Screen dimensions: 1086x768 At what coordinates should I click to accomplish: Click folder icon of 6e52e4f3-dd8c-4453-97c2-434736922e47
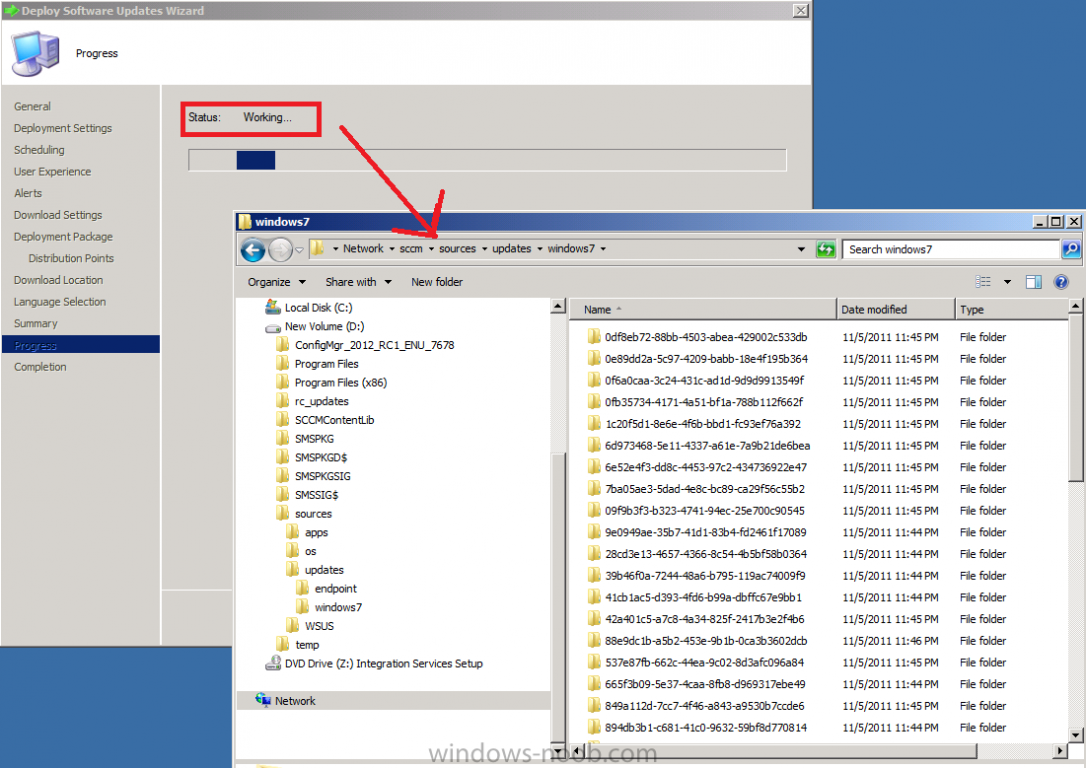tap(594, 467)
